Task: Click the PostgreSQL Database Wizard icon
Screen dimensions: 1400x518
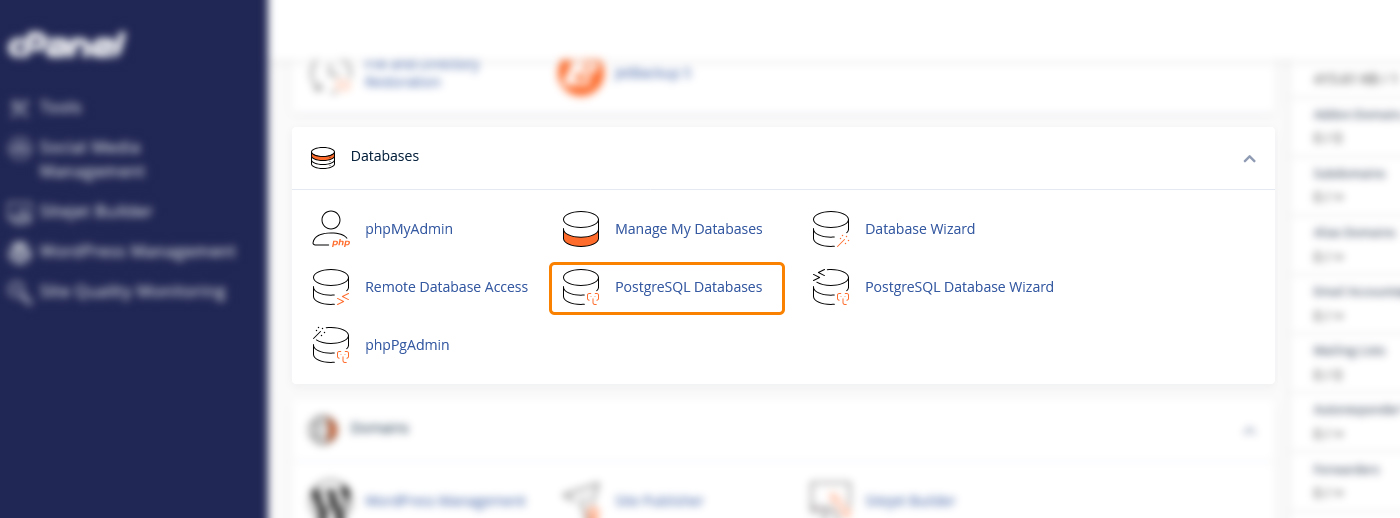Action: [830, 287]
